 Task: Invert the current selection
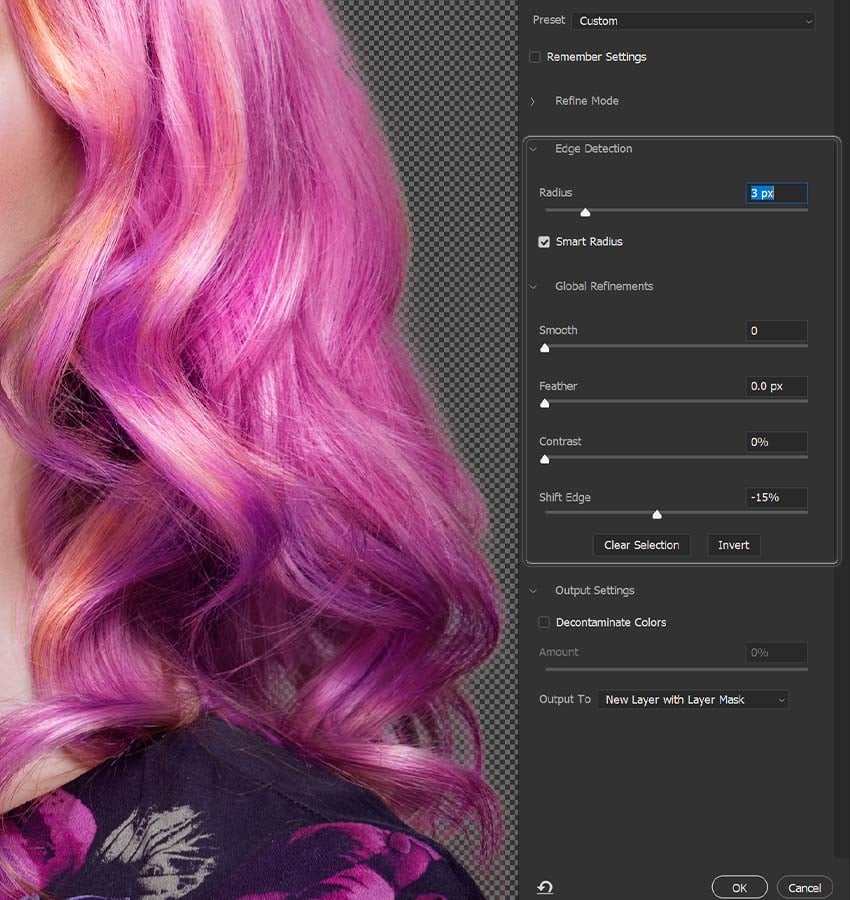point(733,545)
